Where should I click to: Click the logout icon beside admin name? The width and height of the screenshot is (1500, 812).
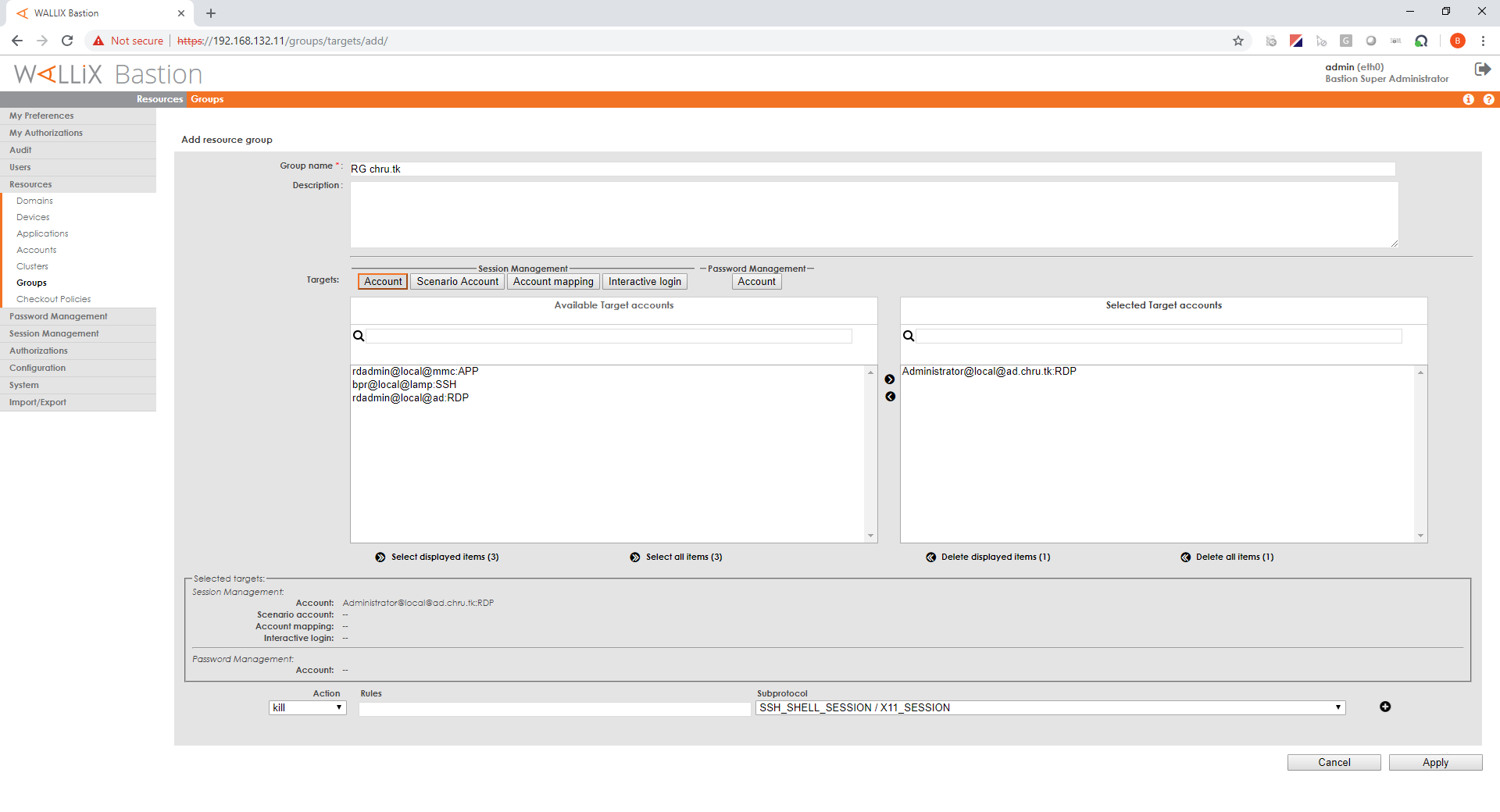1482,69
